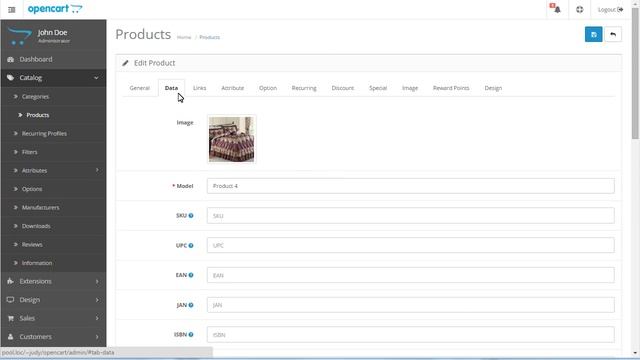640x360 pixels.
Task: Switch to the Links tab
Action: pos(200,88)
